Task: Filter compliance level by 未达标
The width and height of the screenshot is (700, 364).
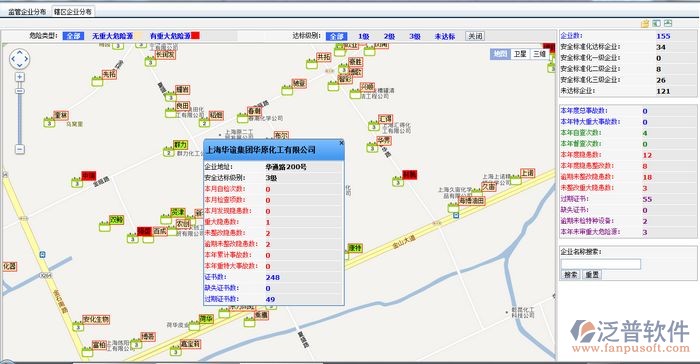Action: tap(445, 36)
